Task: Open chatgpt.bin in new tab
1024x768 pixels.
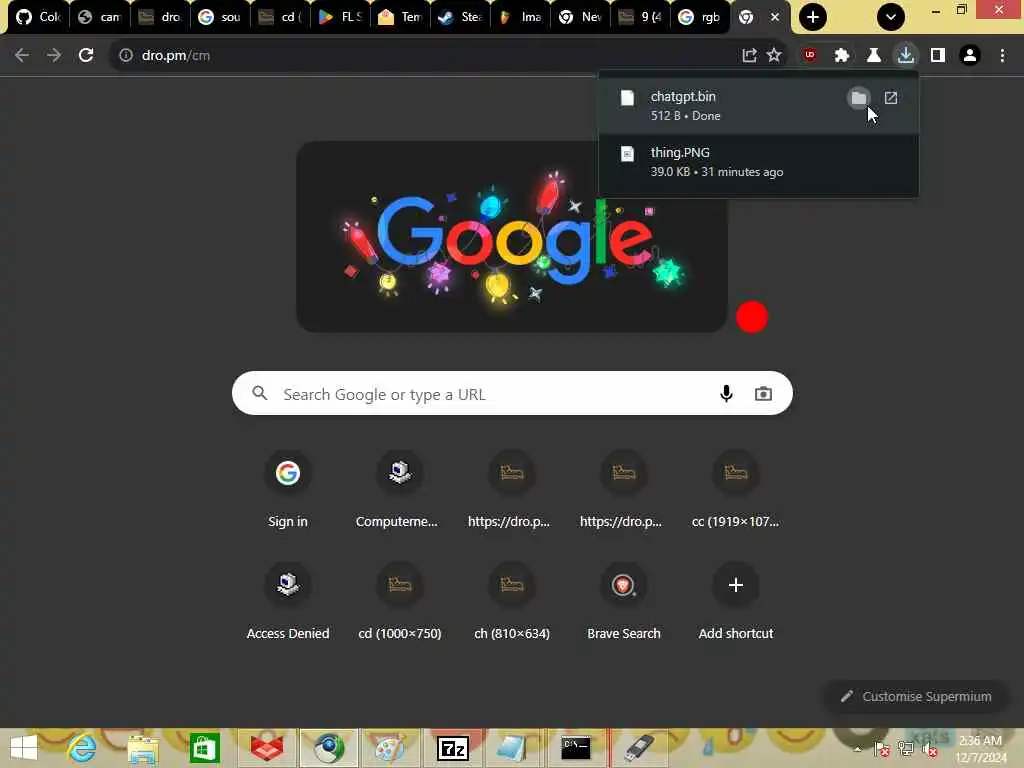Action: coord(891,99)
